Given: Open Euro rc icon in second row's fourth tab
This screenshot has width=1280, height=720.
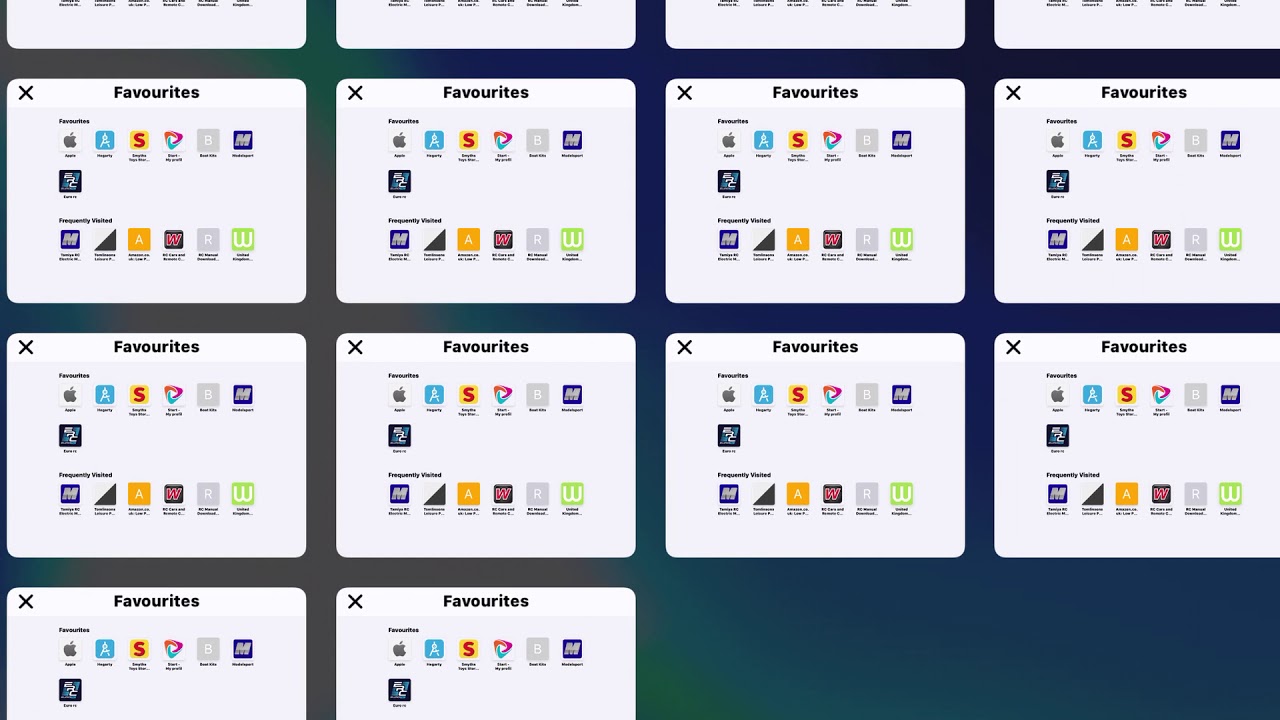Looking at the screenshot, I should pyautogui.click(x=1057, y=181).
